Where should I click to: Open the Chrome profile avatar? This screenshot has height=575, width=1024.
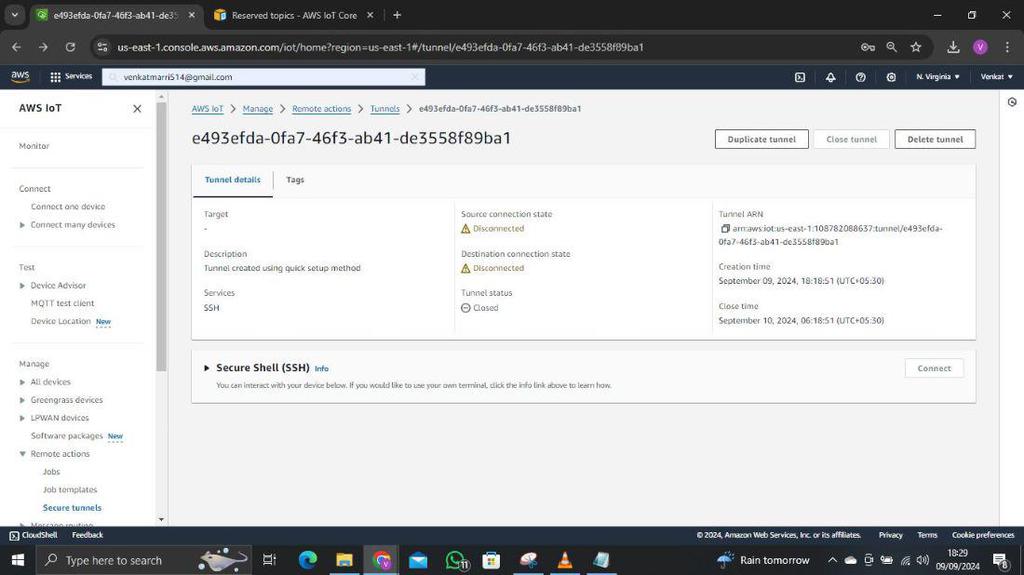click(x=980, y=47)
